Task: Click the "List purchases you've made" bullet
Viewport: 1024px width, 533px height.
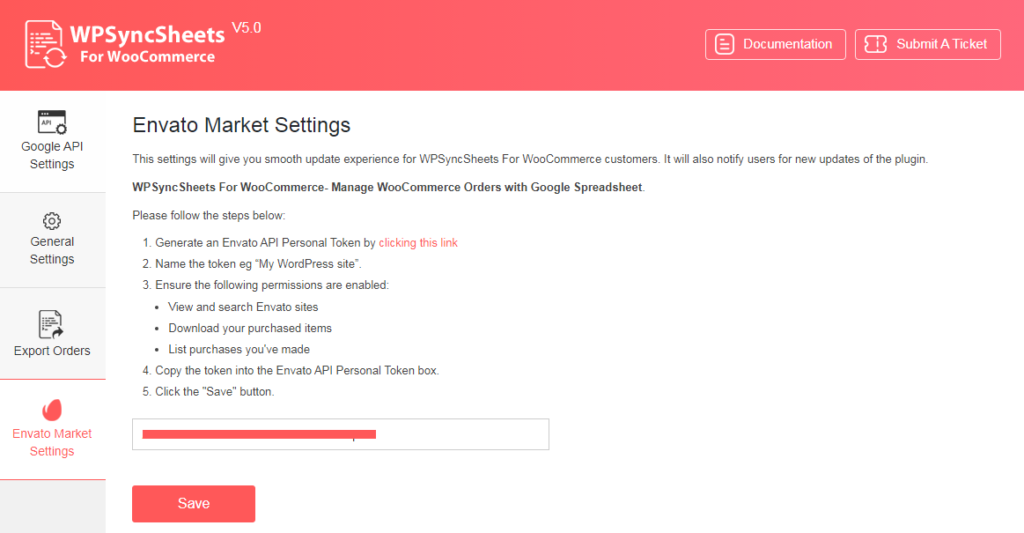Action: pyautogui.click(x=239, y=349)
